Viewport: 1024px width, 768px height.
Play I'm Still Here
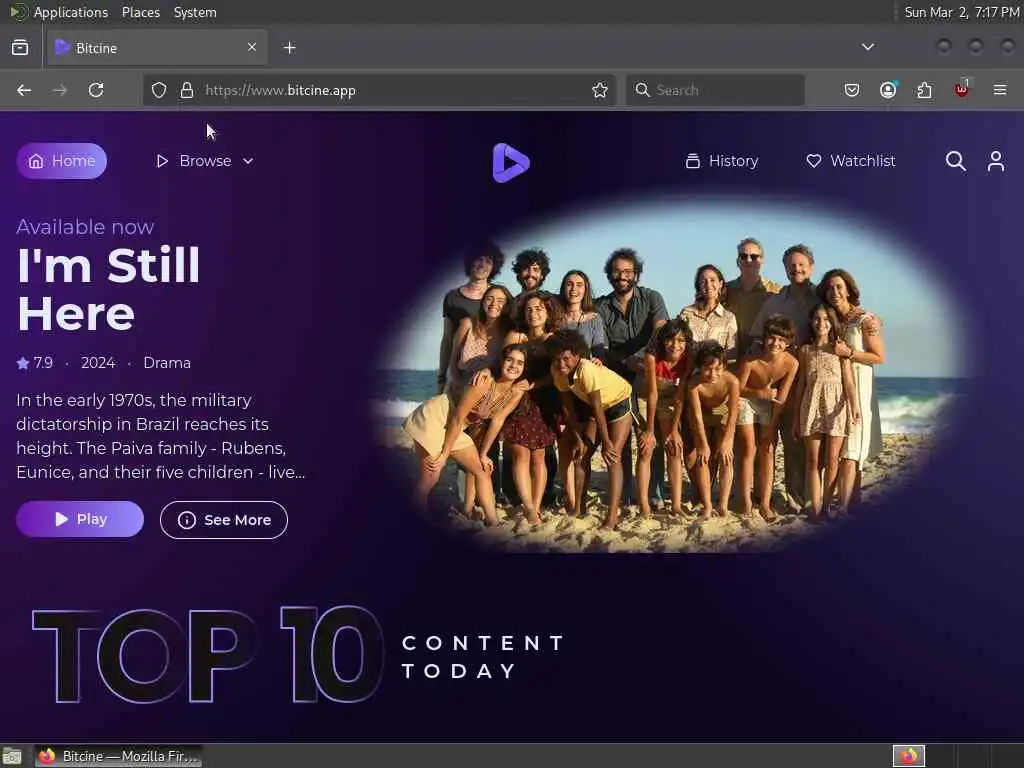click(x=80, y=519)
